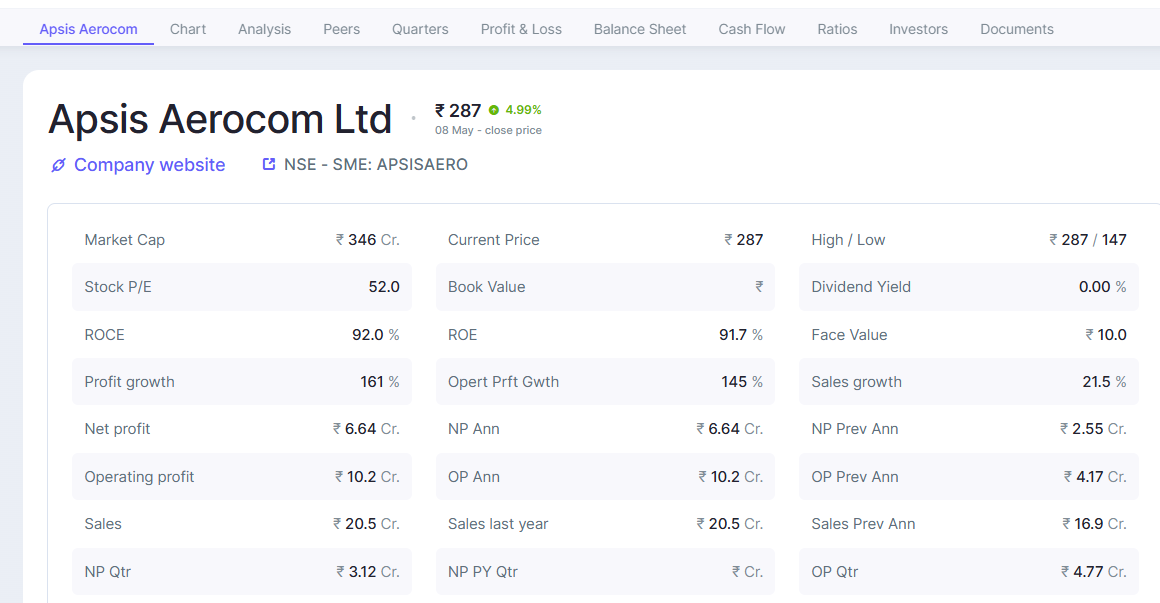The image size is (1160, 603).
Task: Open the Apsis Aerocom tab
Action: 88,29
